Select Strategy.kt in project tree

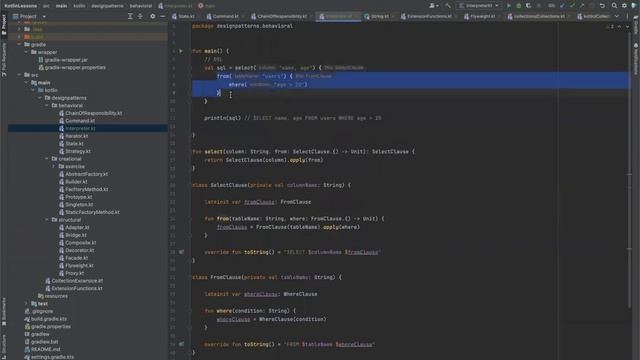point(78,151)
